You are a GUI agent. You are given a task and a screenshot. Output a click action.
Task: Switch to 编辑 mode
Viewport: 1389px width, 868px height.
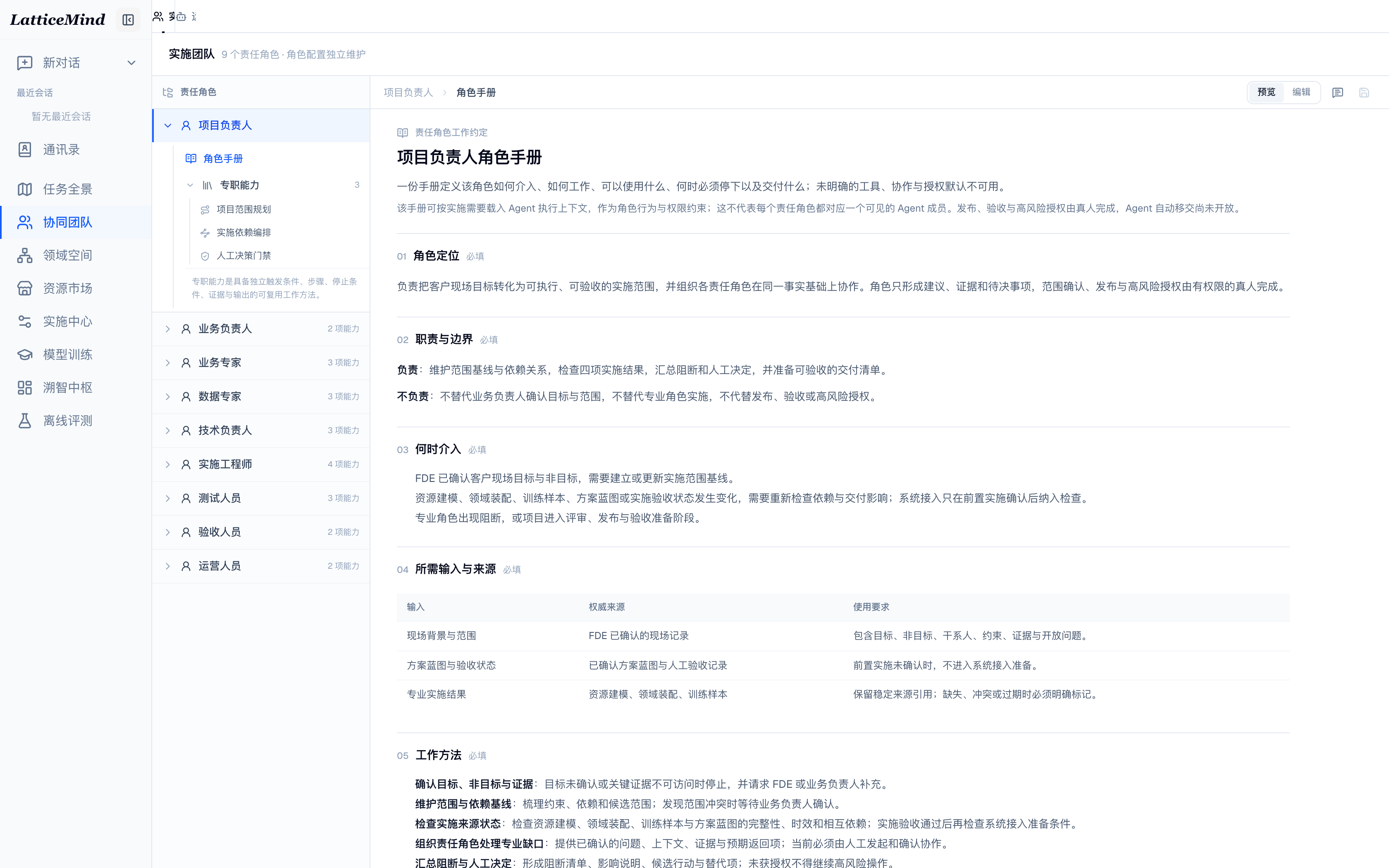tap(1301, 93)
